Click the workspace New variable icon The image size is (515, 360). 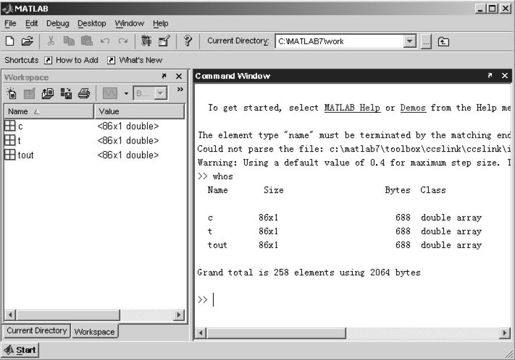12,93
